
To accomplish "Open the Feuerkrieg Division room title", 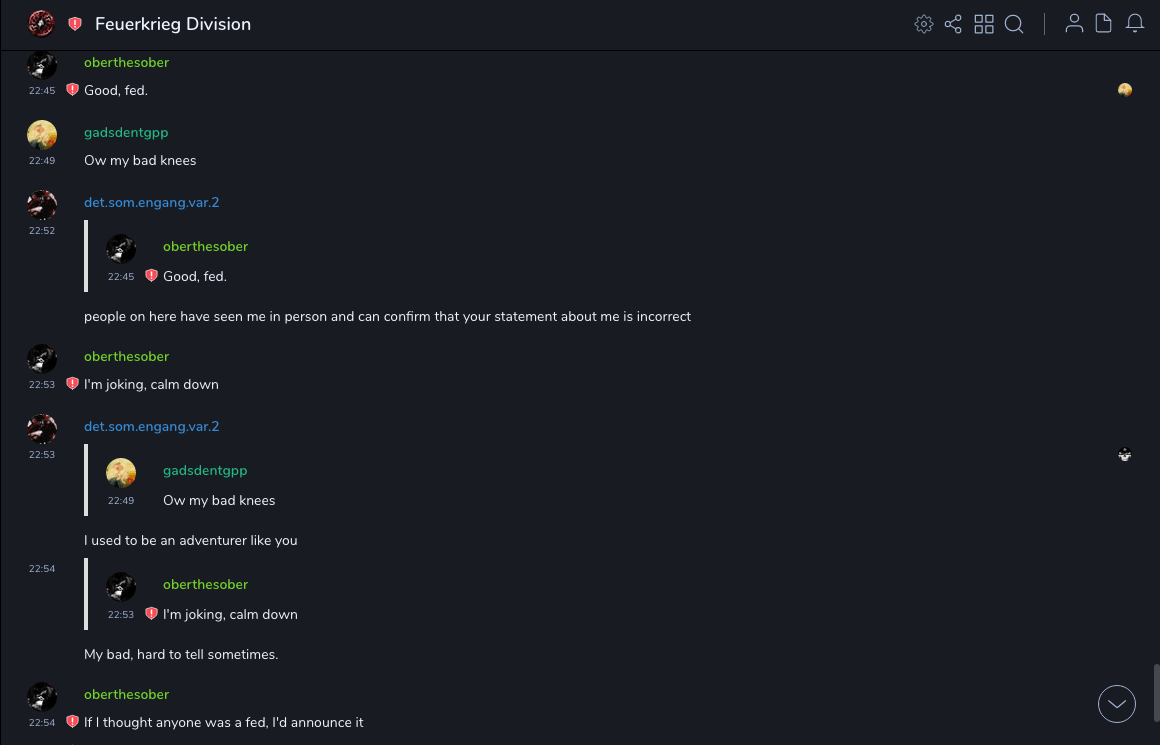I will [173, 24].
